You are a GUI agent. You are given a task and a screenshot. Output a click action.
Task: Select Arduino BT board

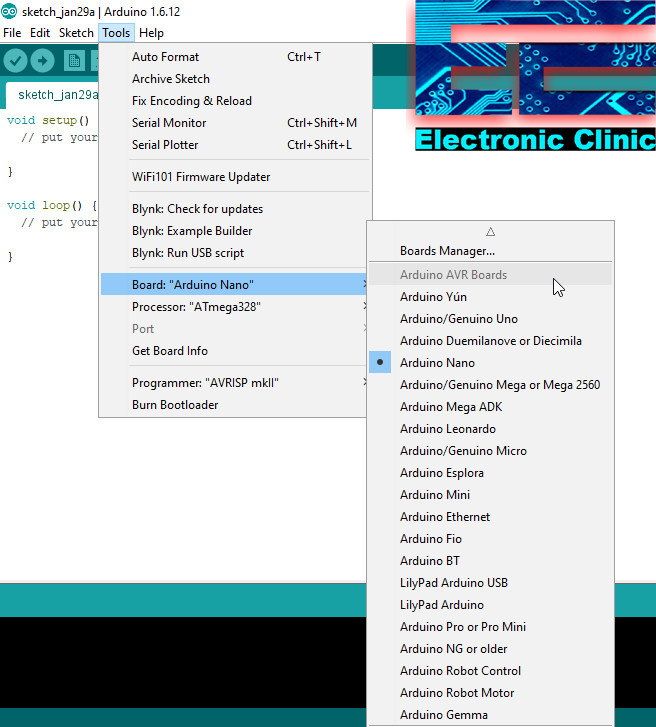491,561
